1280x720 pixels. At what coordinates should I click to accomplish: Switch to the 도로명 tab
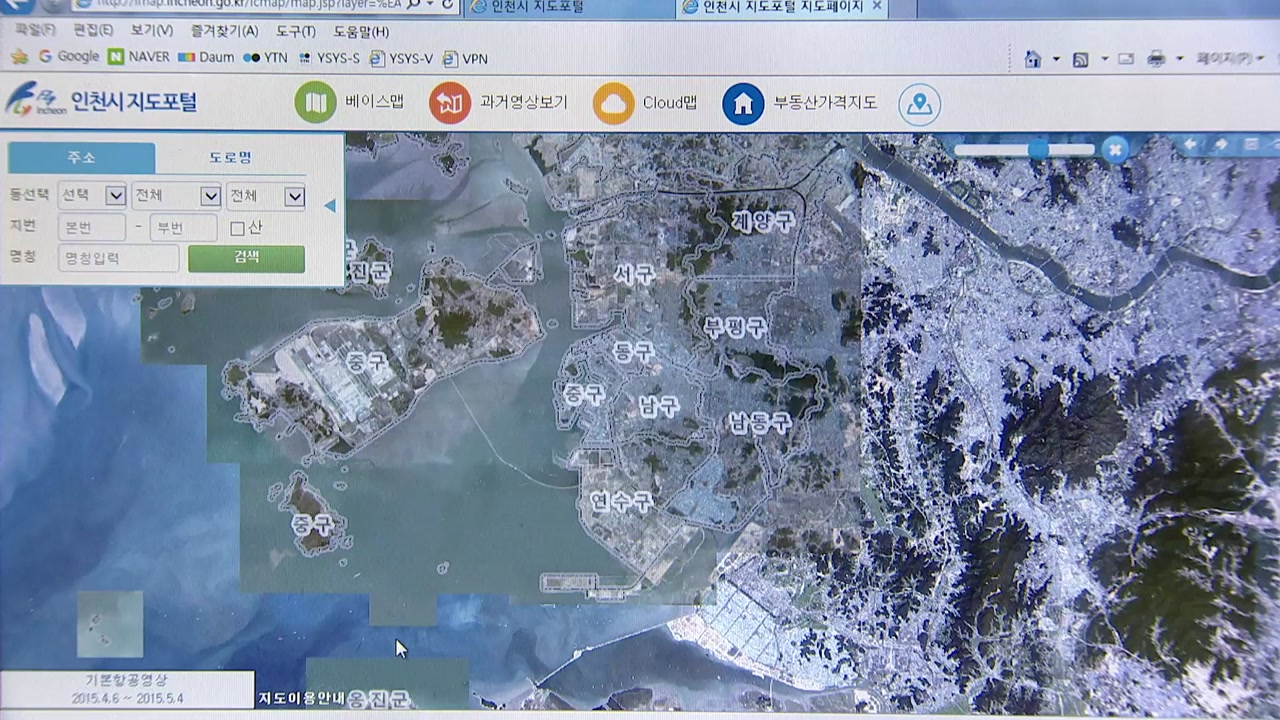click(x=230, y=158)
